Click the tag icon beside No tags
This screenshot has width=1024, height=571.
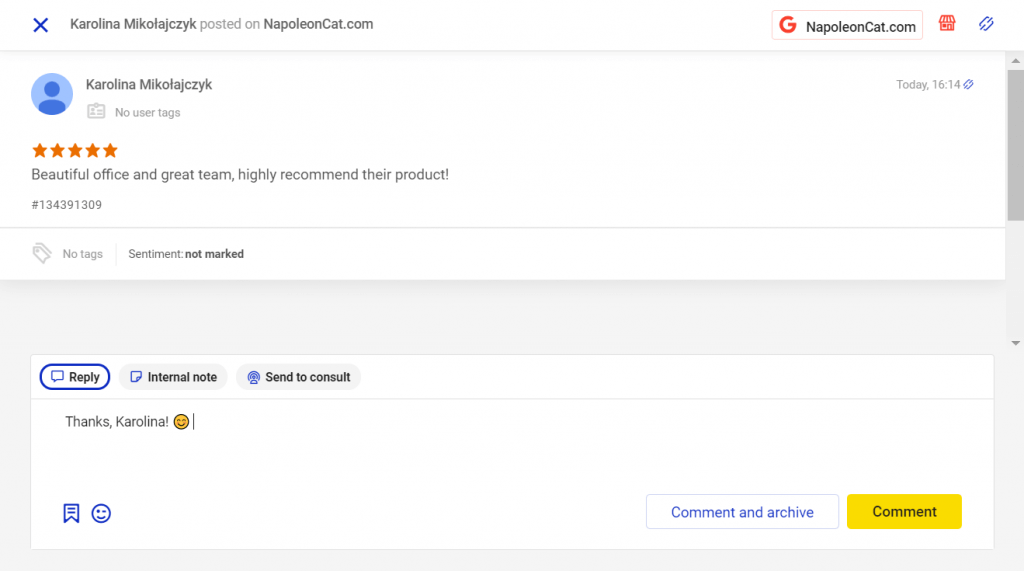(x=42, y=253)
